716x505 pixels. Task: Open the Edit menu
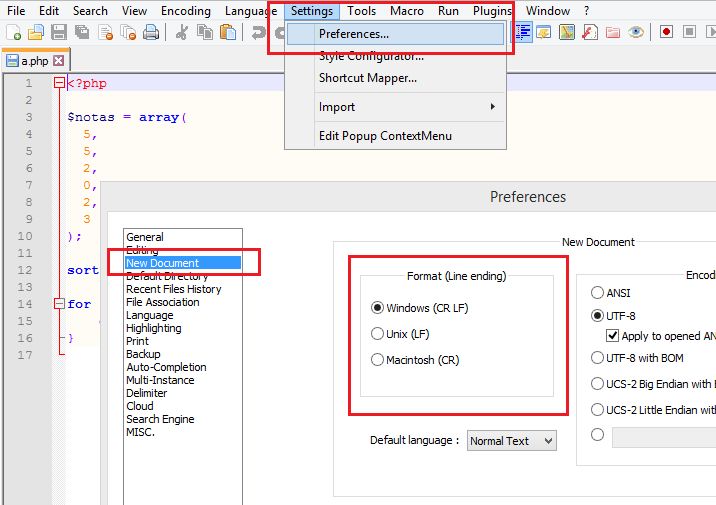pyautogui.click(x=49, y=11)
